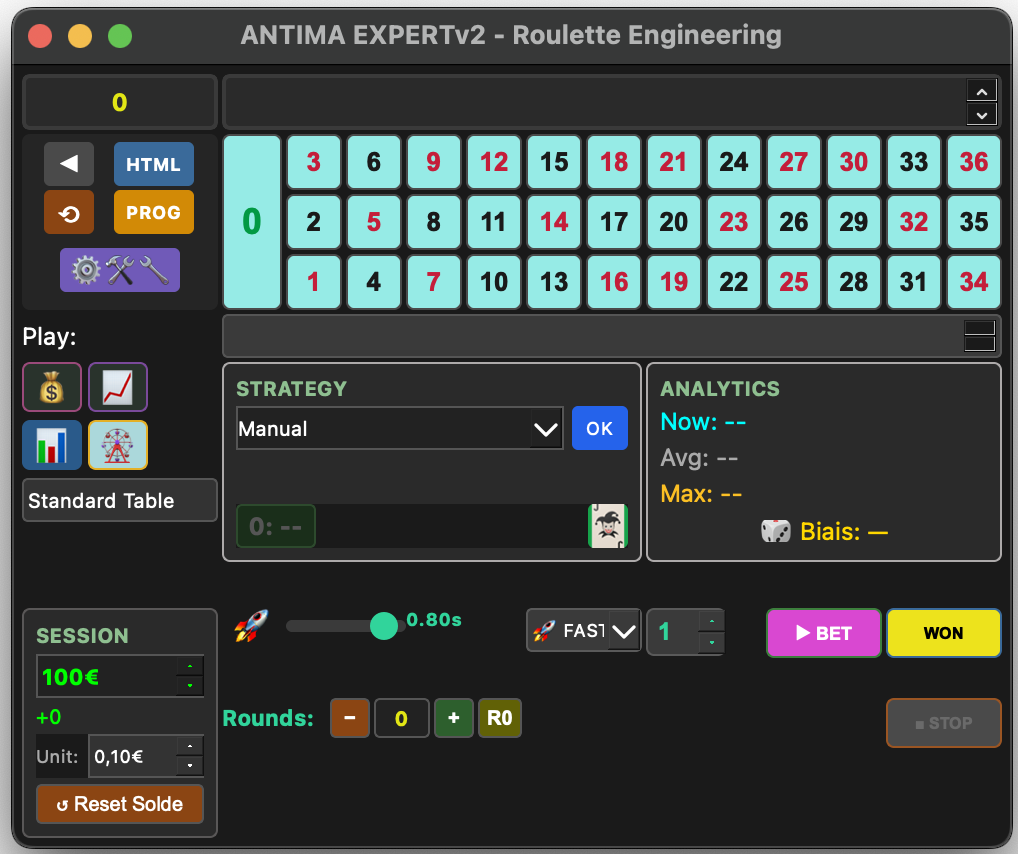Click the back arrow icon button
Screen dimensions: 1018x854
[69, 164]
